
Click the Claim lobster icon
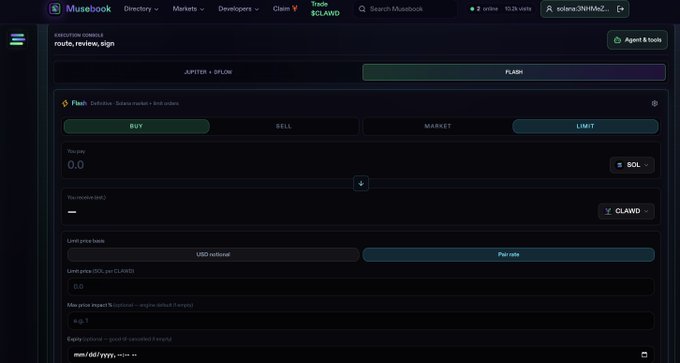pos(295,9)
